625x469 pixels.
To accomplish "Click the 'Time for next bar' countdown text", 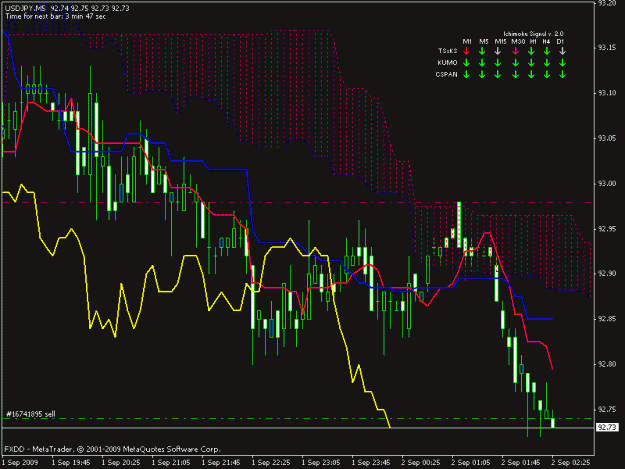I will point(55,16).
